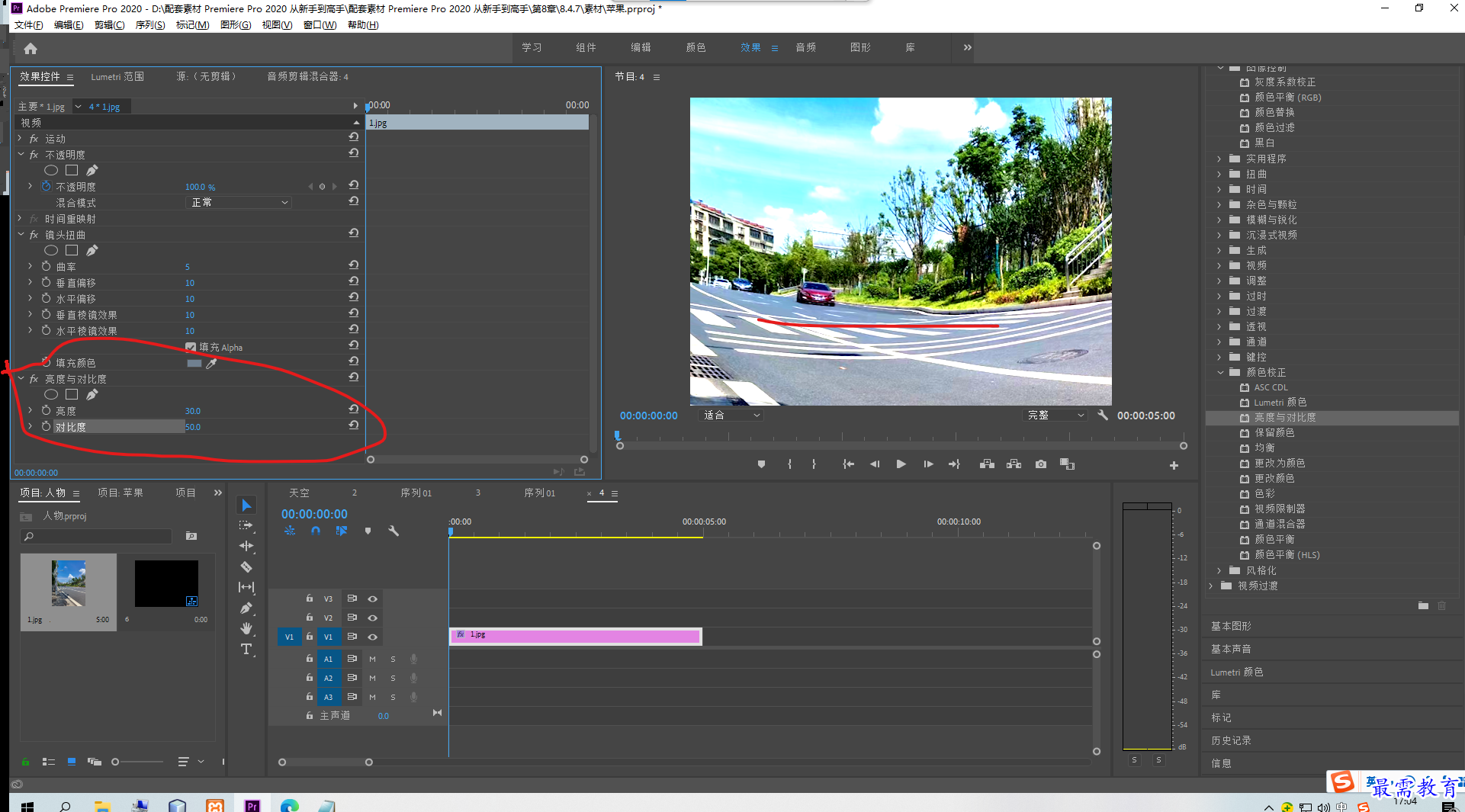
Task: Open zoom level 适合 dropdown
Action: pos(731,416)
